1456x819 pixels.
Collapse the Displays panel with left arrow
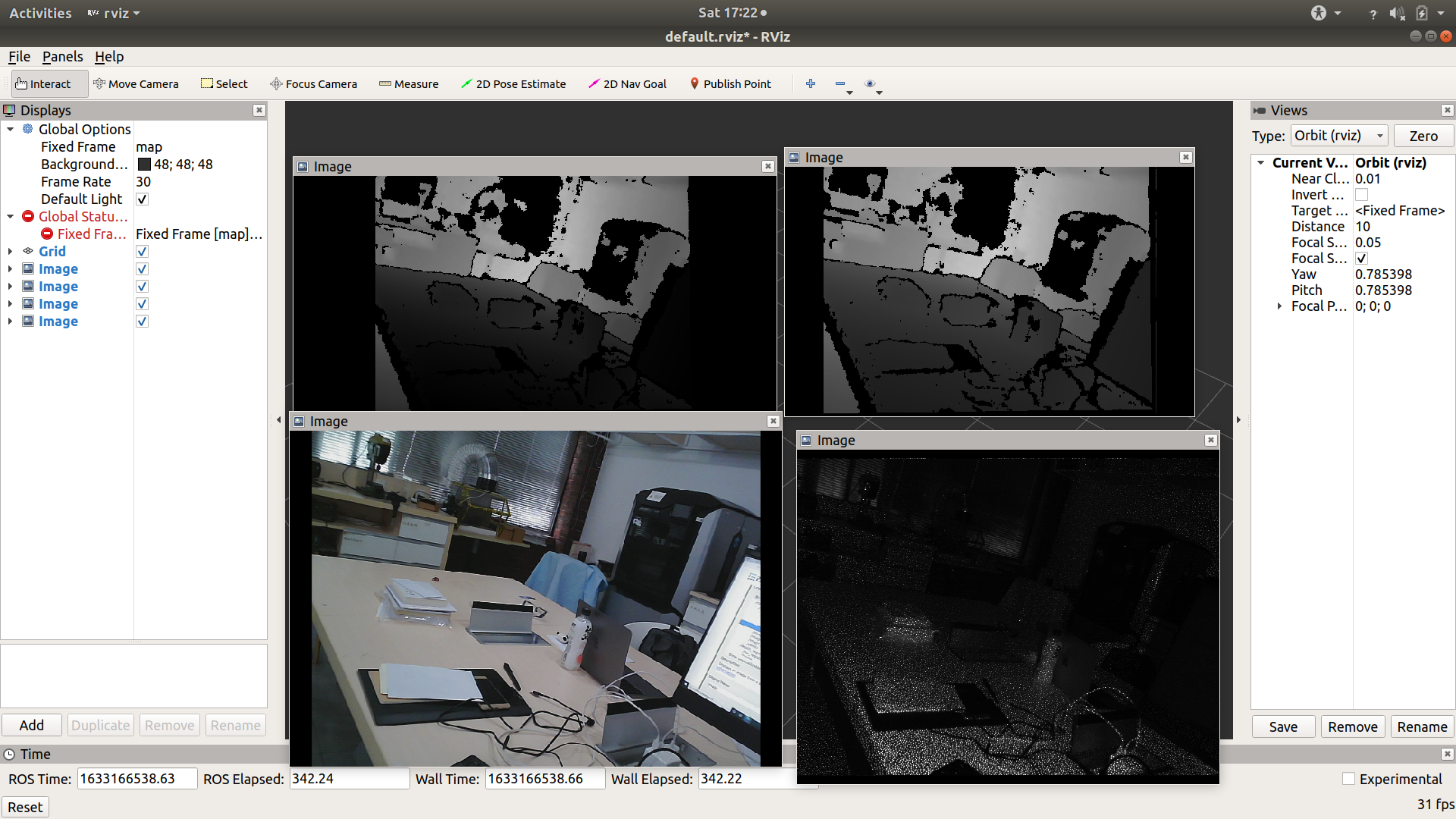pyautogui.click(x=278, y=420)
